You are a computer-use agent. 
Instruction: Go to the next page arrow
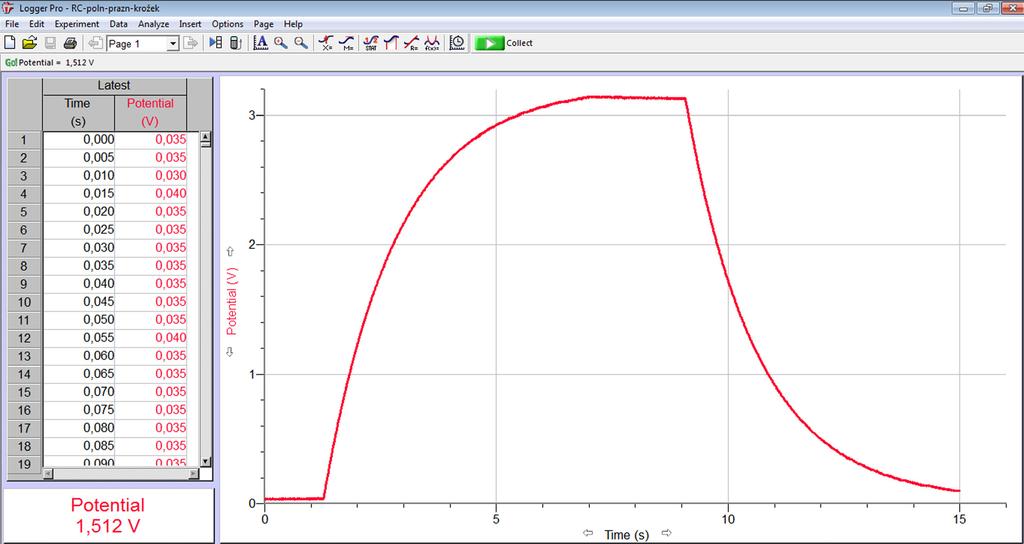coord(190,43)
